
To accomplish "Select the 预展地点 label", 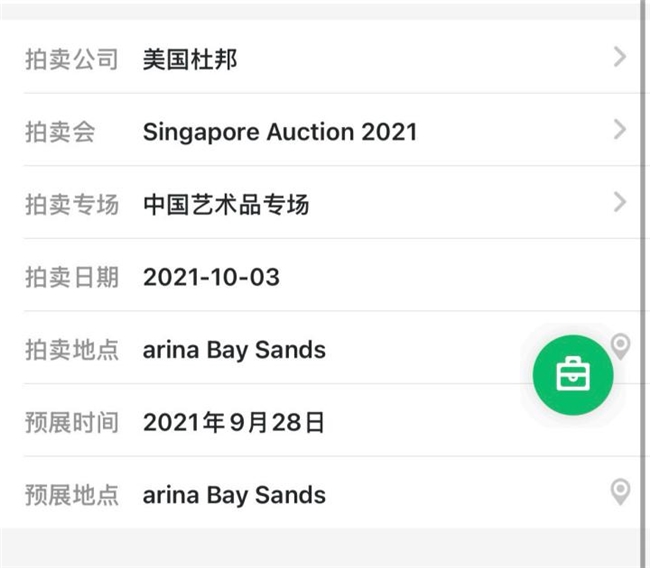I will pos(72,495).
